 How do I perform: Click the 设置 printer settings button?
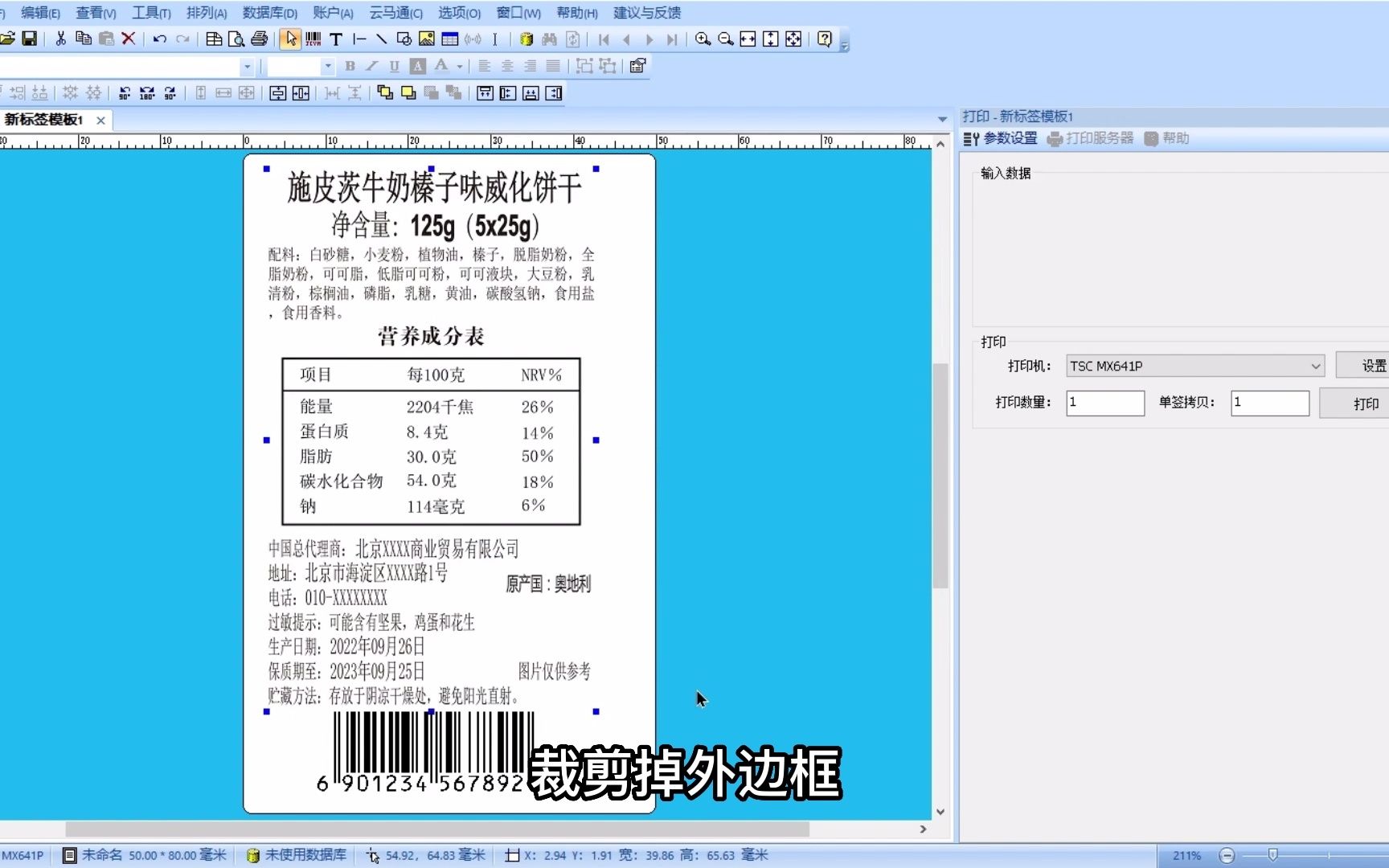(x=1366, y=366)
